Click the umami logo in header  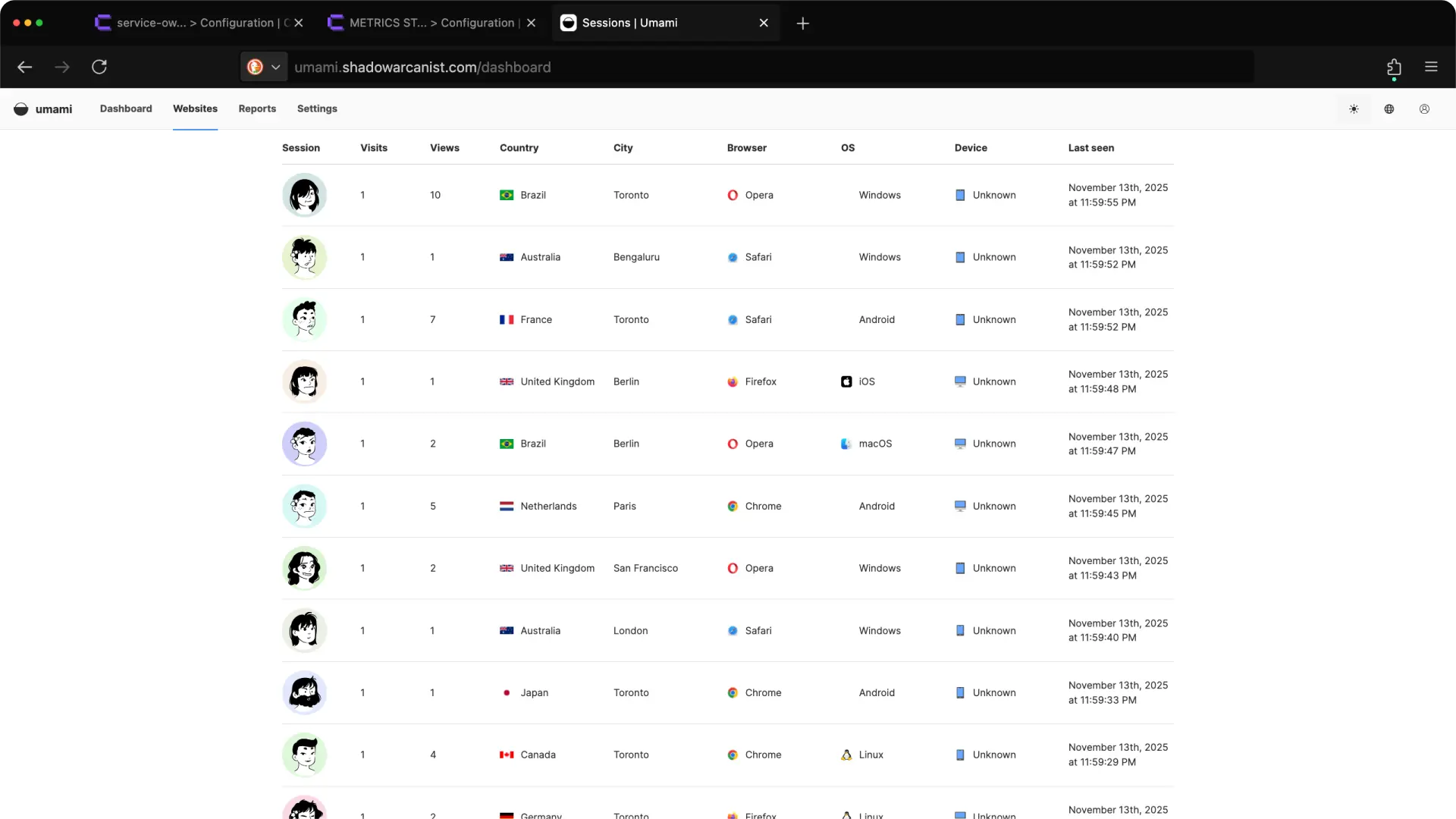pyautogui.click(x=43, y=109)
